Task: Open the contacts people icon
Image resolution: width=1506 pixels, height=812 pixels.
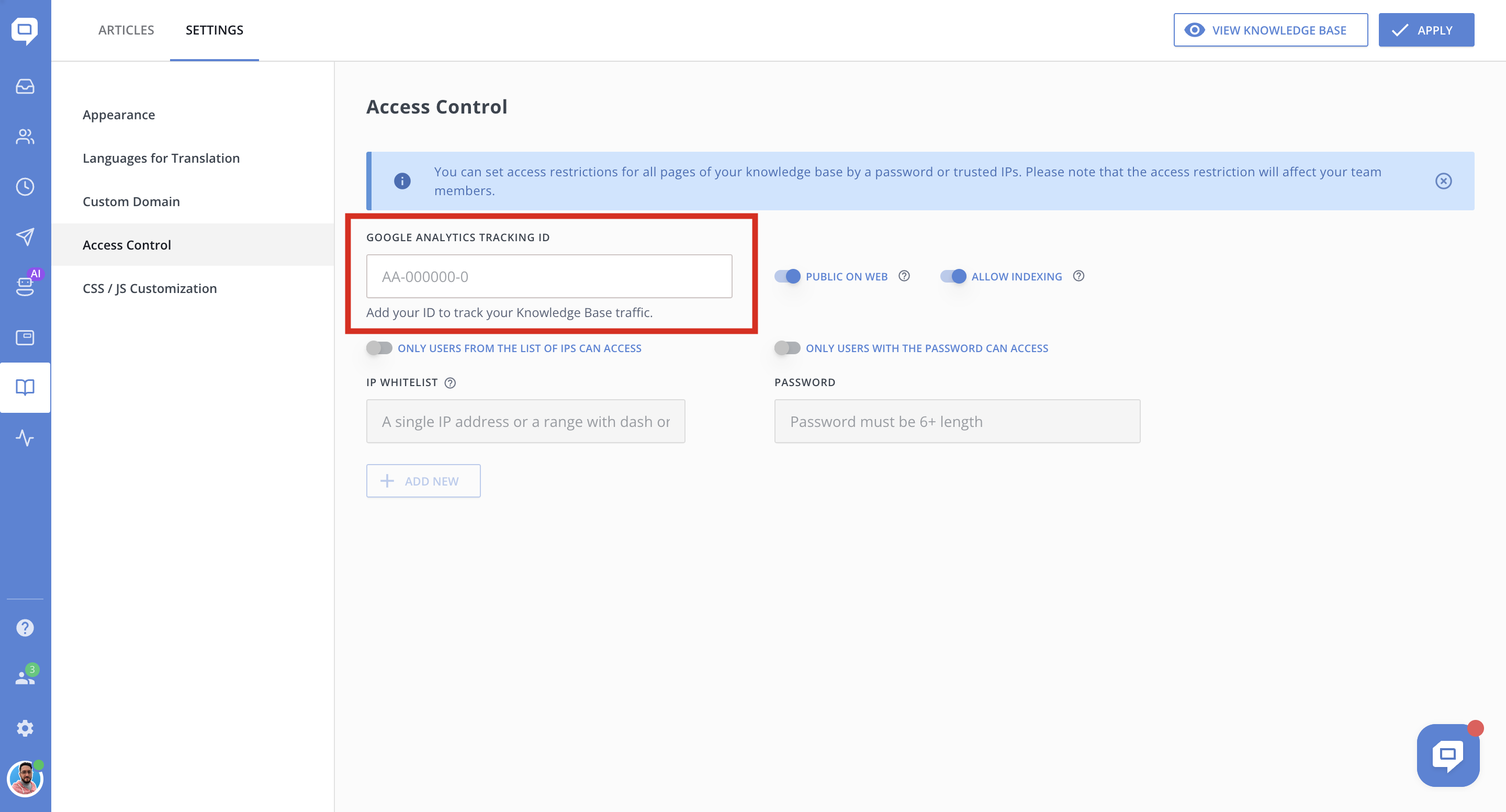Action: click(25, 137)
